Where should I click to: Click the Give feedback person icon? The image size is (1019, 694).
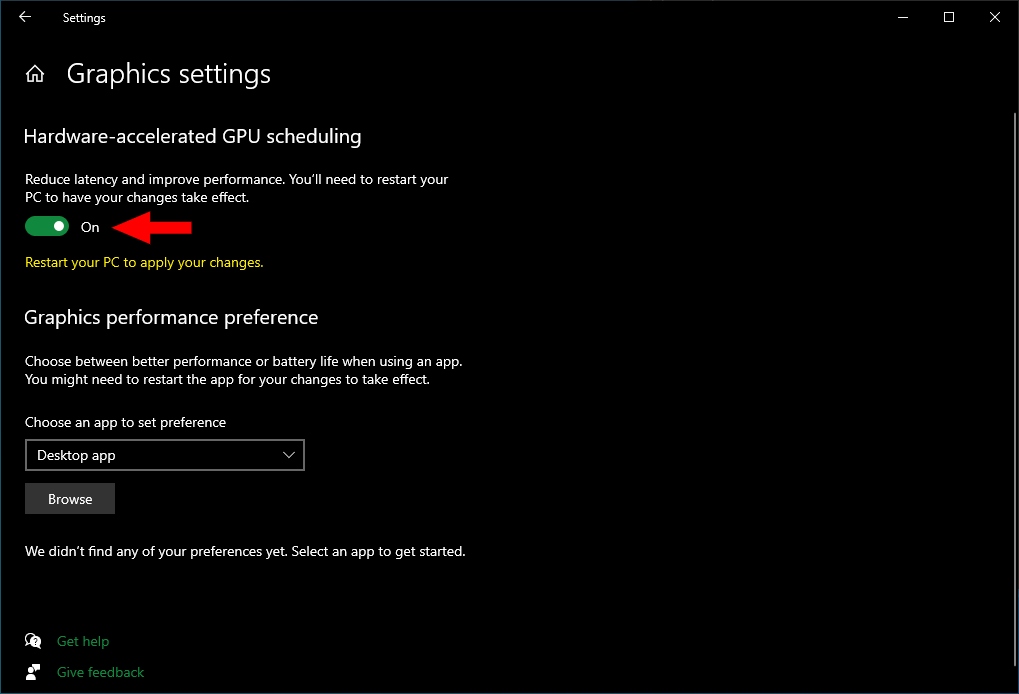[34, 672]
